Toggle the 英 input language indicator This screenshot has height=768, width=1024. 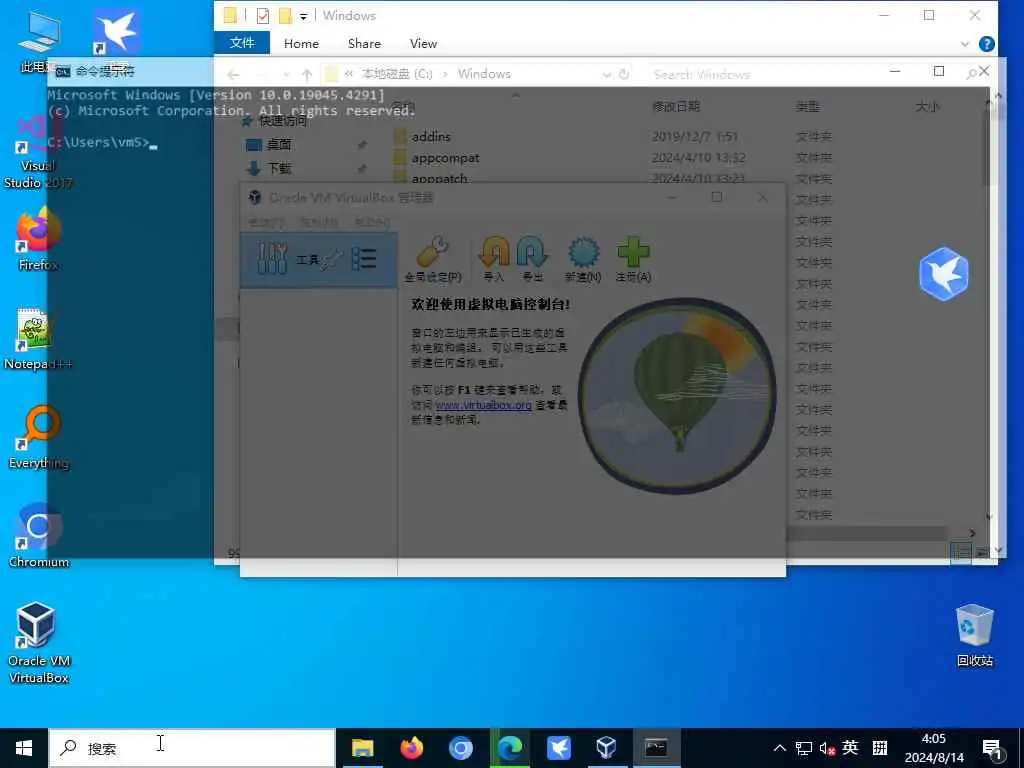point(850,747)
